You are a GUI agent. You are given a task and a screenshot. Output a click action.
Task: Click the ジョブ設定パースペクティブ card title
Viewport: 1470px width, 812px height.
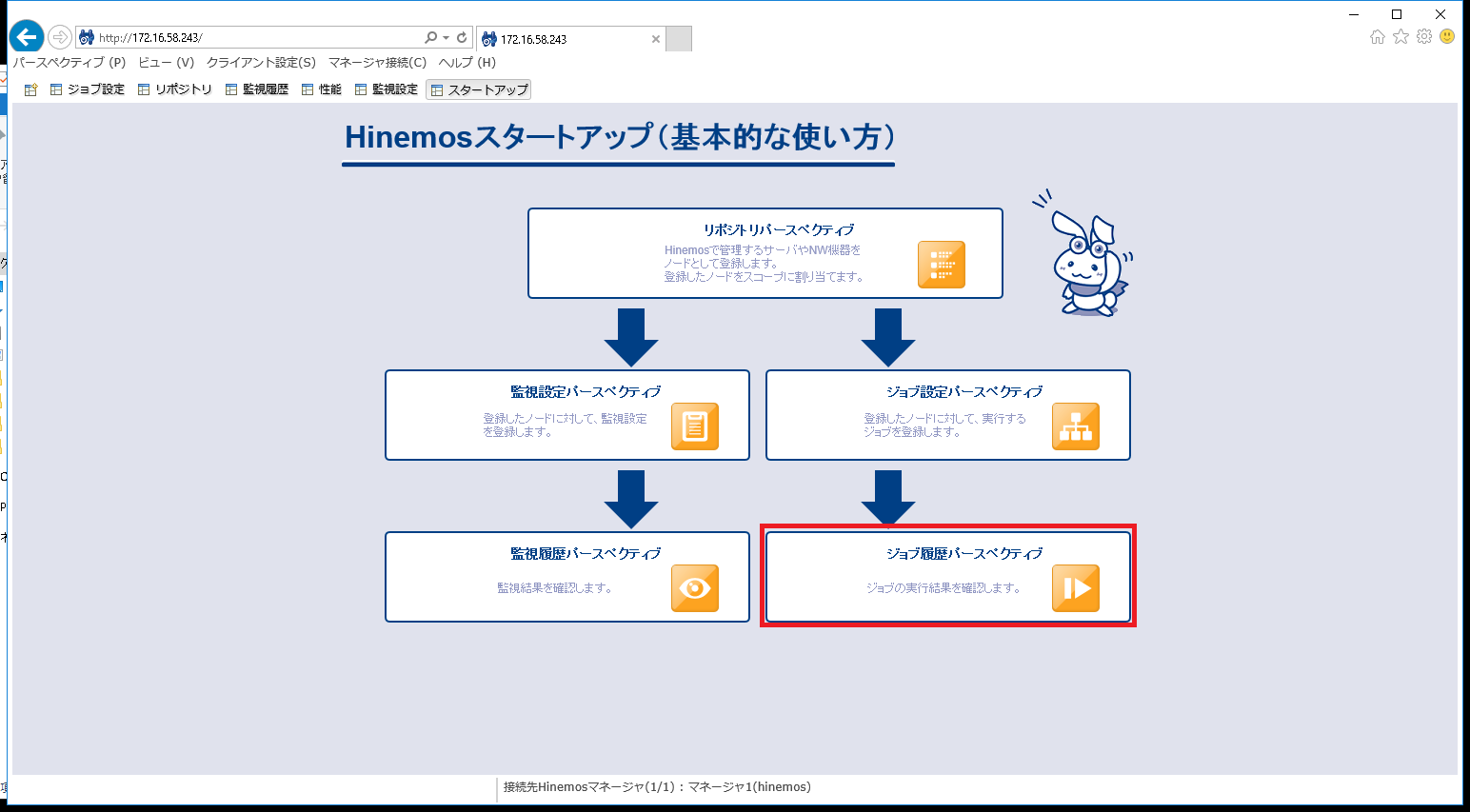964,391
